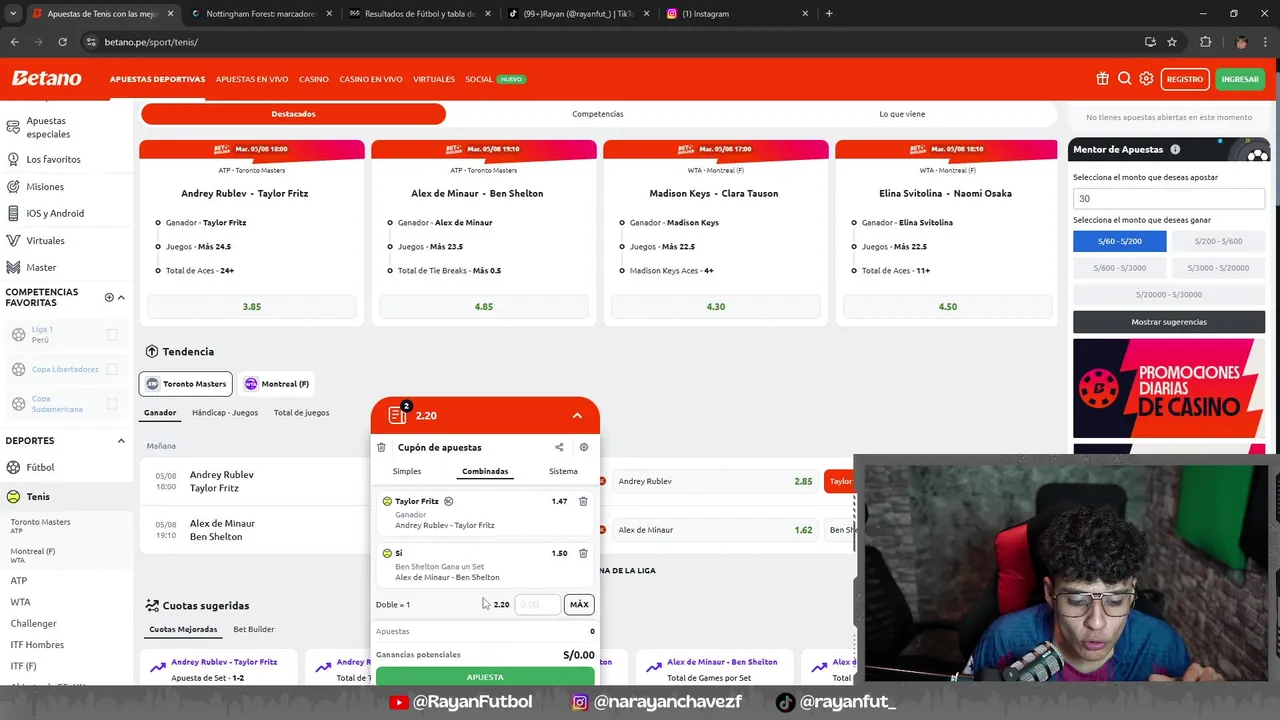Select the Simples coupon tab
Viewport: 1280px width, 720px height.
click(407, 471)
